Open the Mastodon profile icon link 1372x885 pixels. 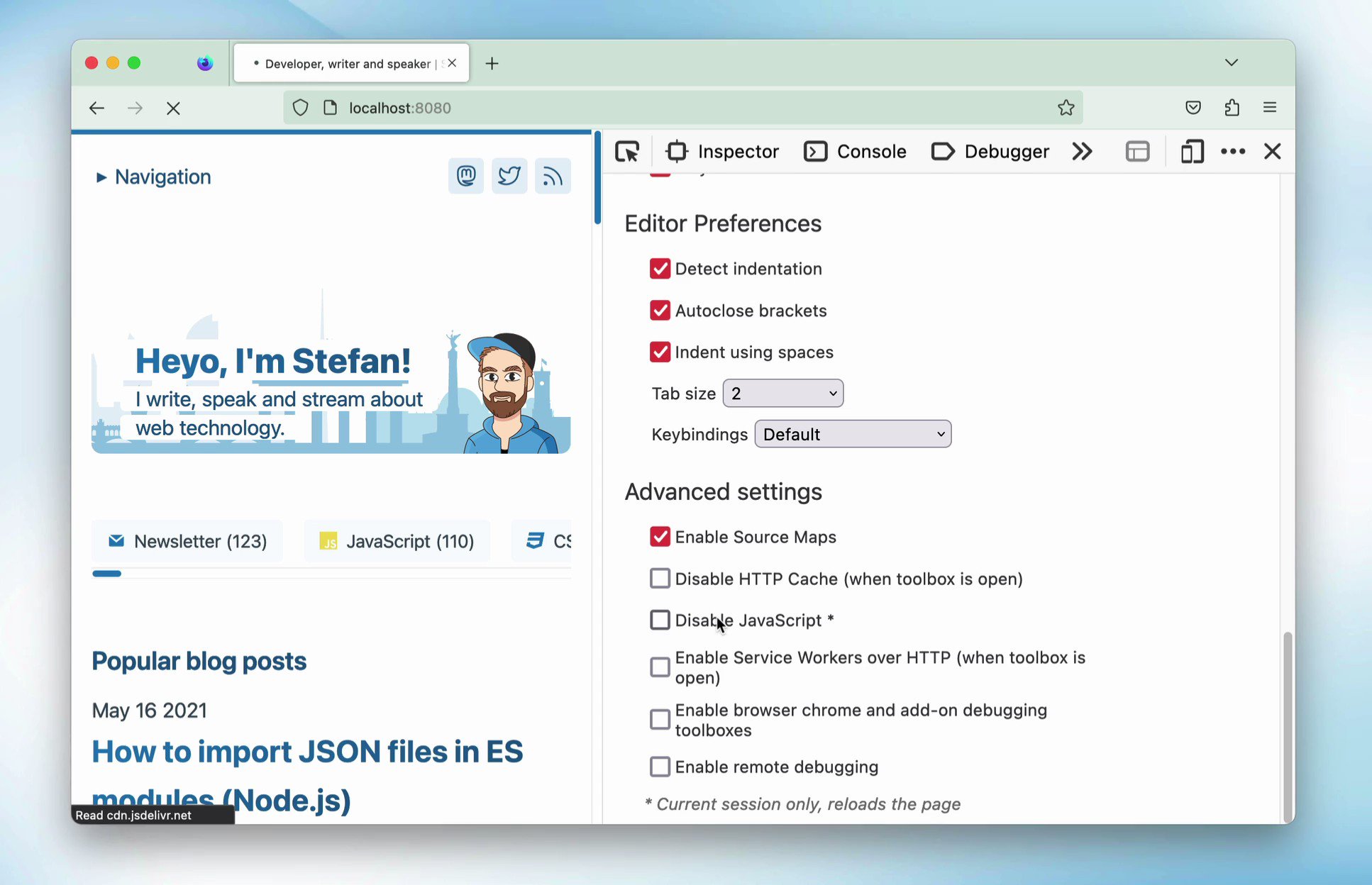[465, 176]
